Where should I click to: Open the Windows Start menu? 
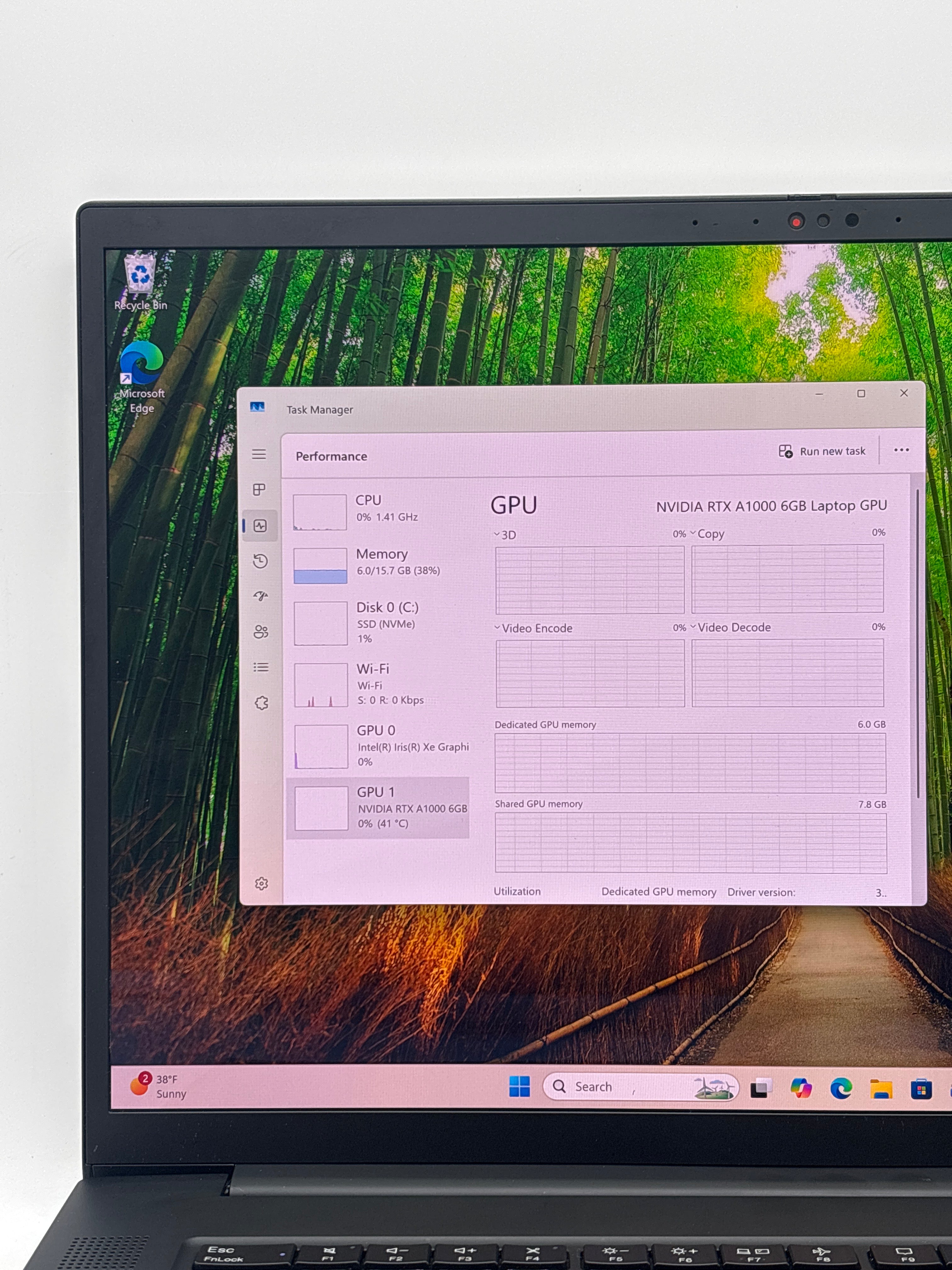tap(520, 1086)
